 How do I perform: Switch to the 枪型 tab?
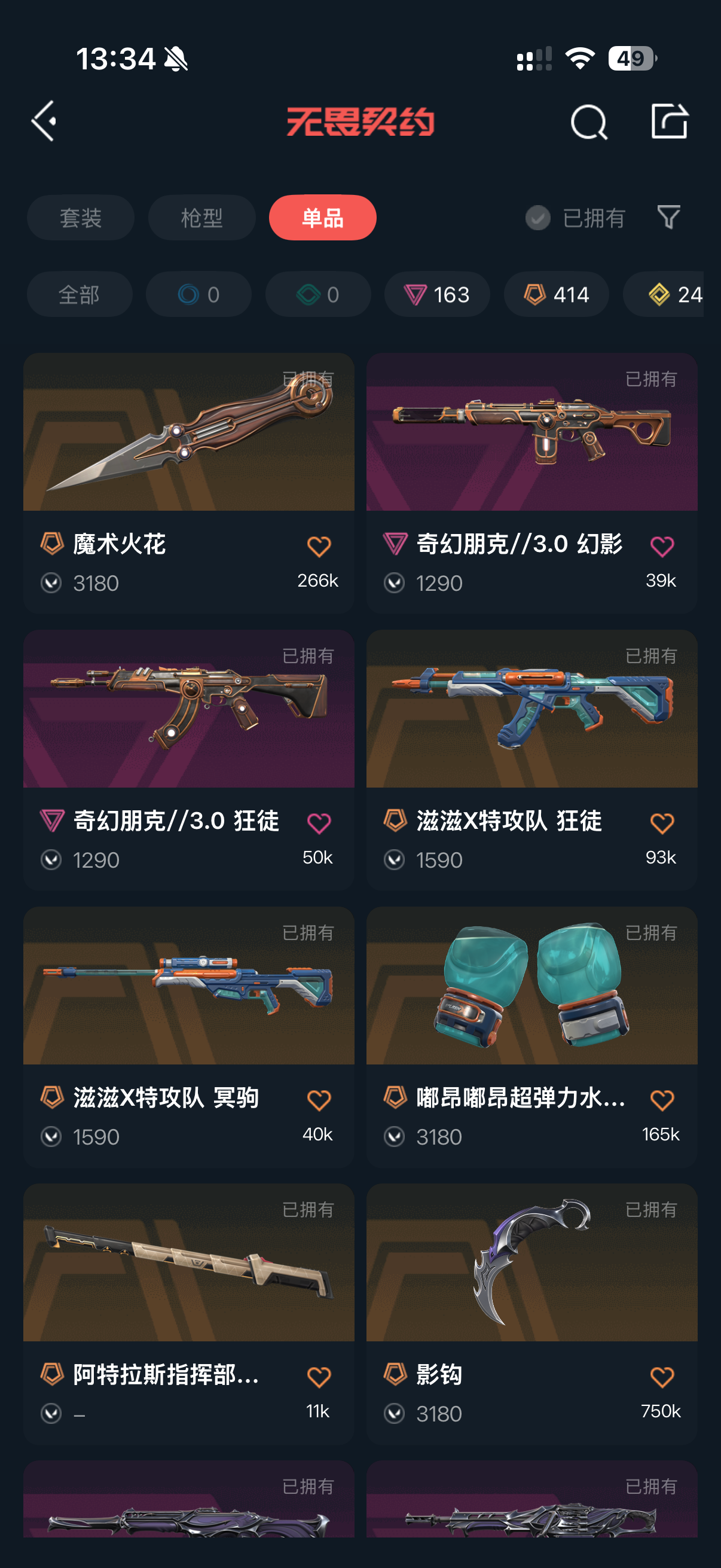click(201, 217)
